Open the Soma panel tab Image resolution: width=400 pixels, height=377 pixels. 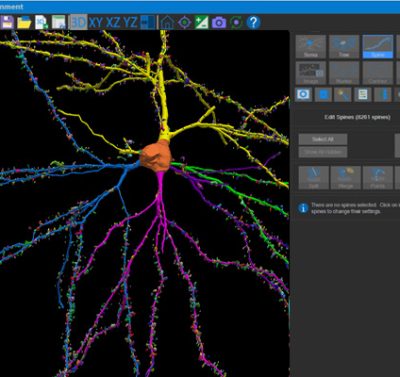311,47
